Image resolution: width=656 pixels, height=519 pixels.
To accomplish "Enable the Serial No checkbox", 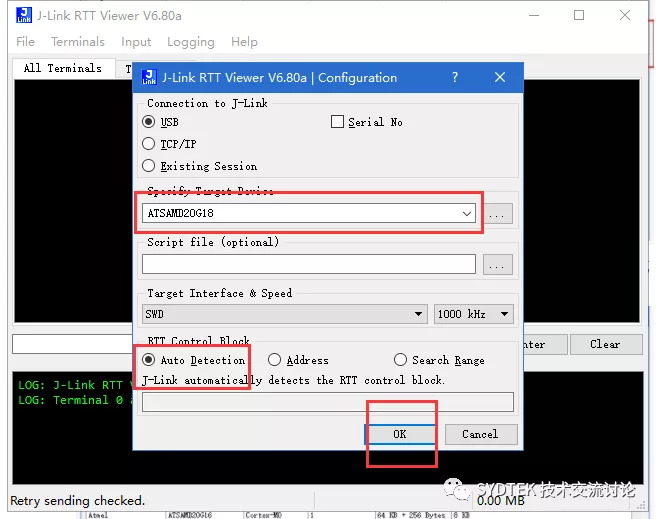I will pyautogui.click(x=337, y=122).
